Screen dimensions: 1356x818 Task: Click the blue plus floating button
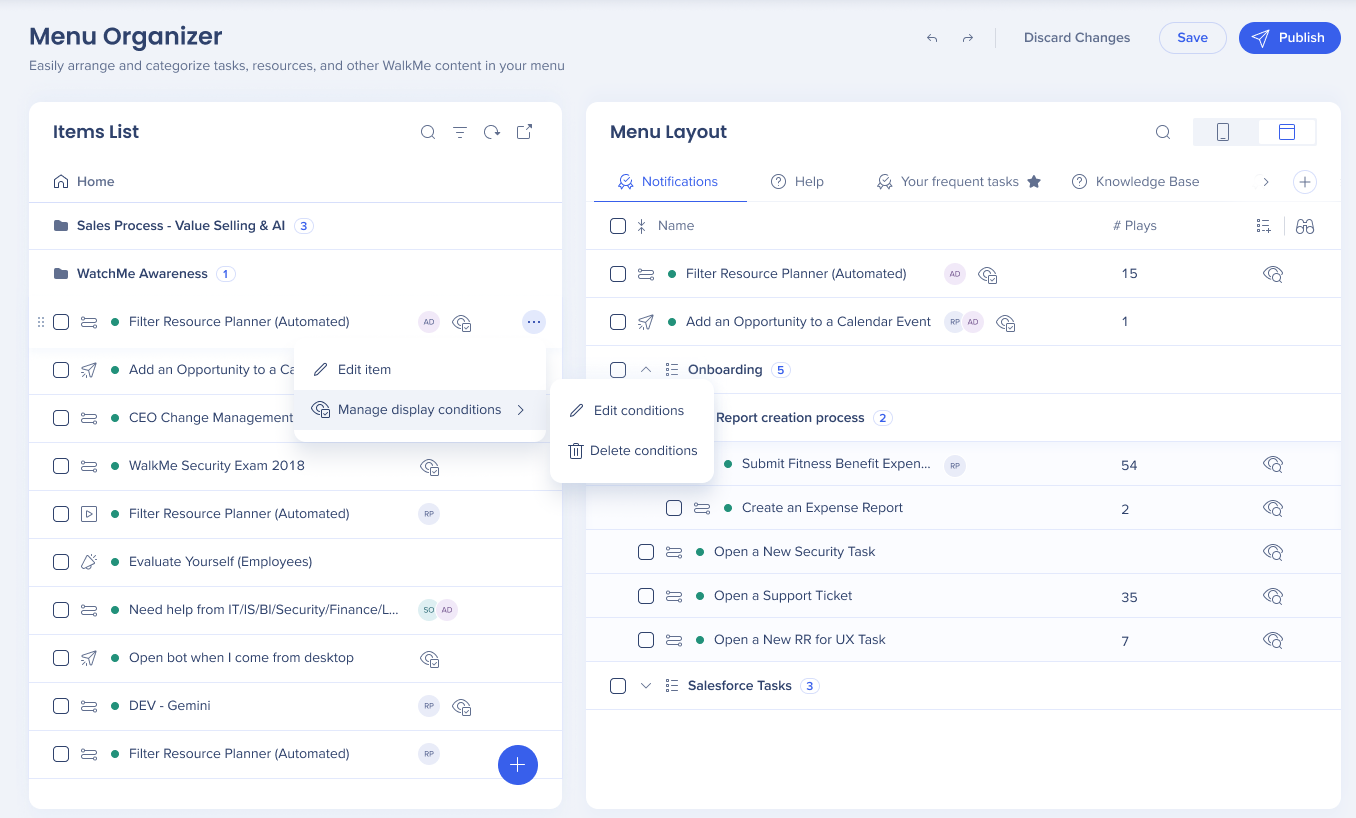(x=518, y=765)
